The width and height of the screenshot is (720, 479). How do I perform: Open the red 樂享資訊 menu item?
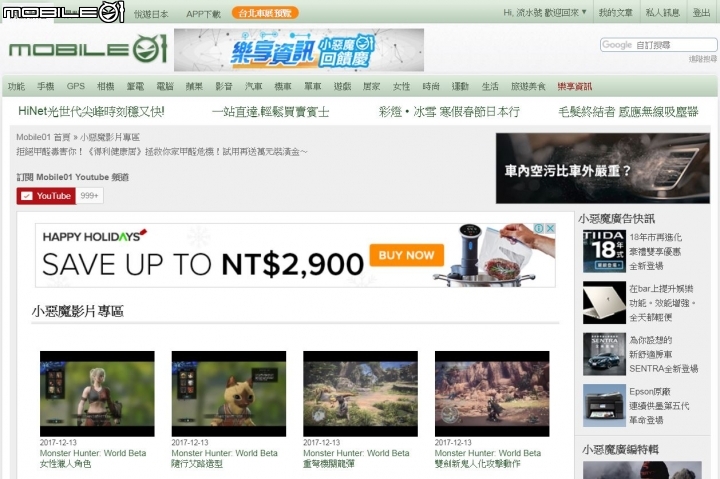pyautogui.click(x=575, y=86)
